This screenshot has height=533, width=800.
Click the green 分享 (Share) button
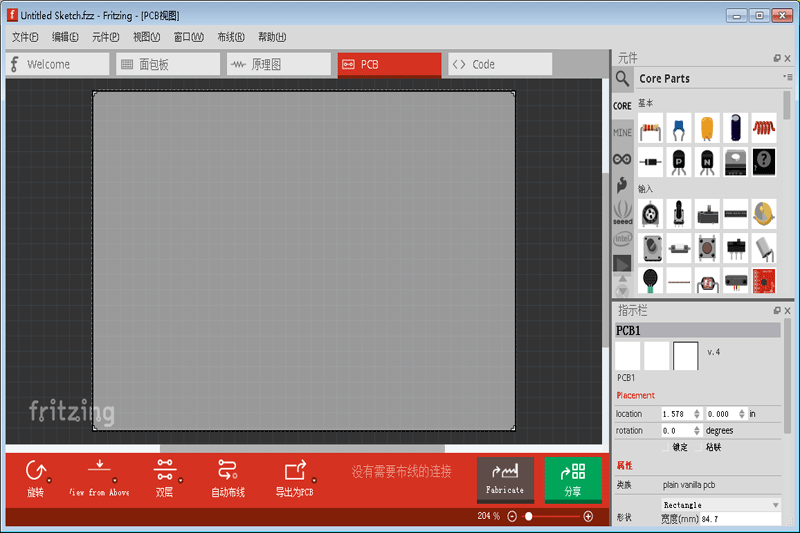573,478
